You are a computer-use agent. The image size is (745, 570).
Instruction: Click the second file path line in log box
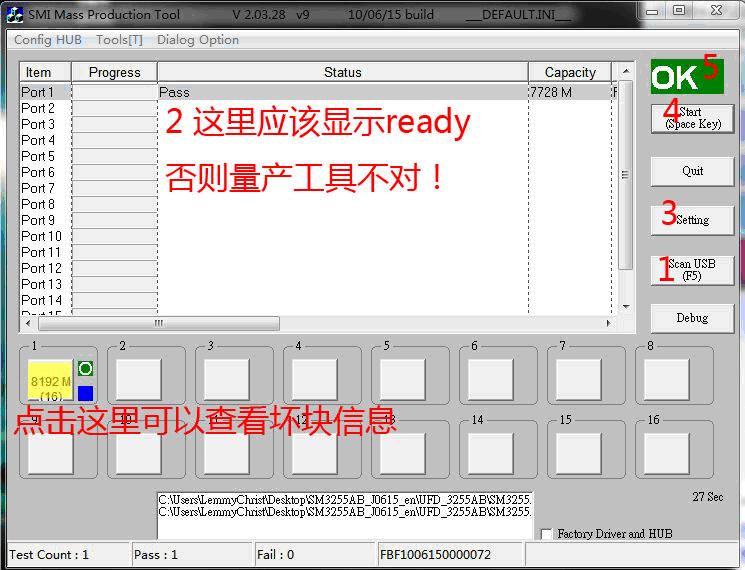coord(344,512)
